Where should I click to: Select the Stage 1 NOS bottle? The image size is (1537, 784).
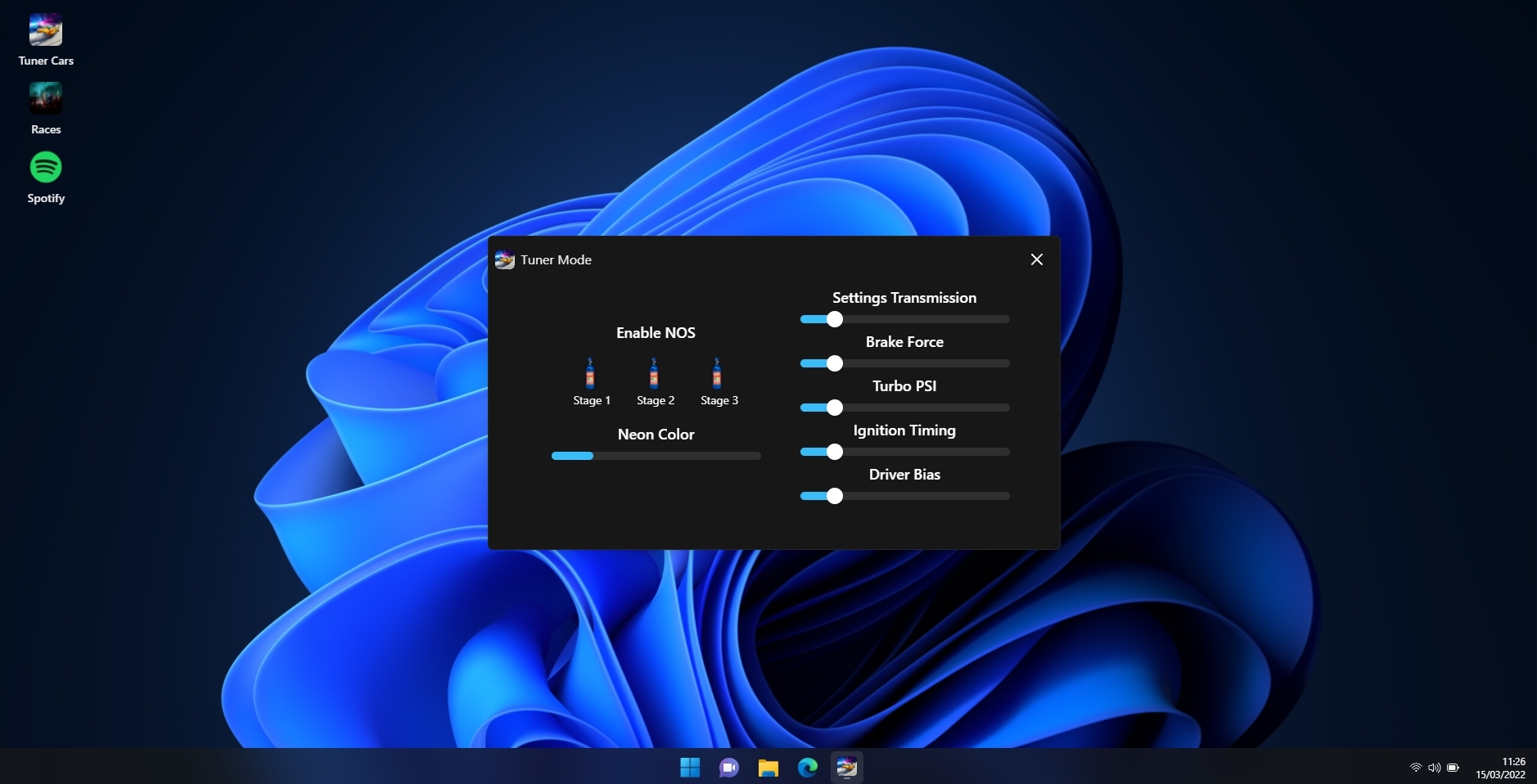point(591,373)
